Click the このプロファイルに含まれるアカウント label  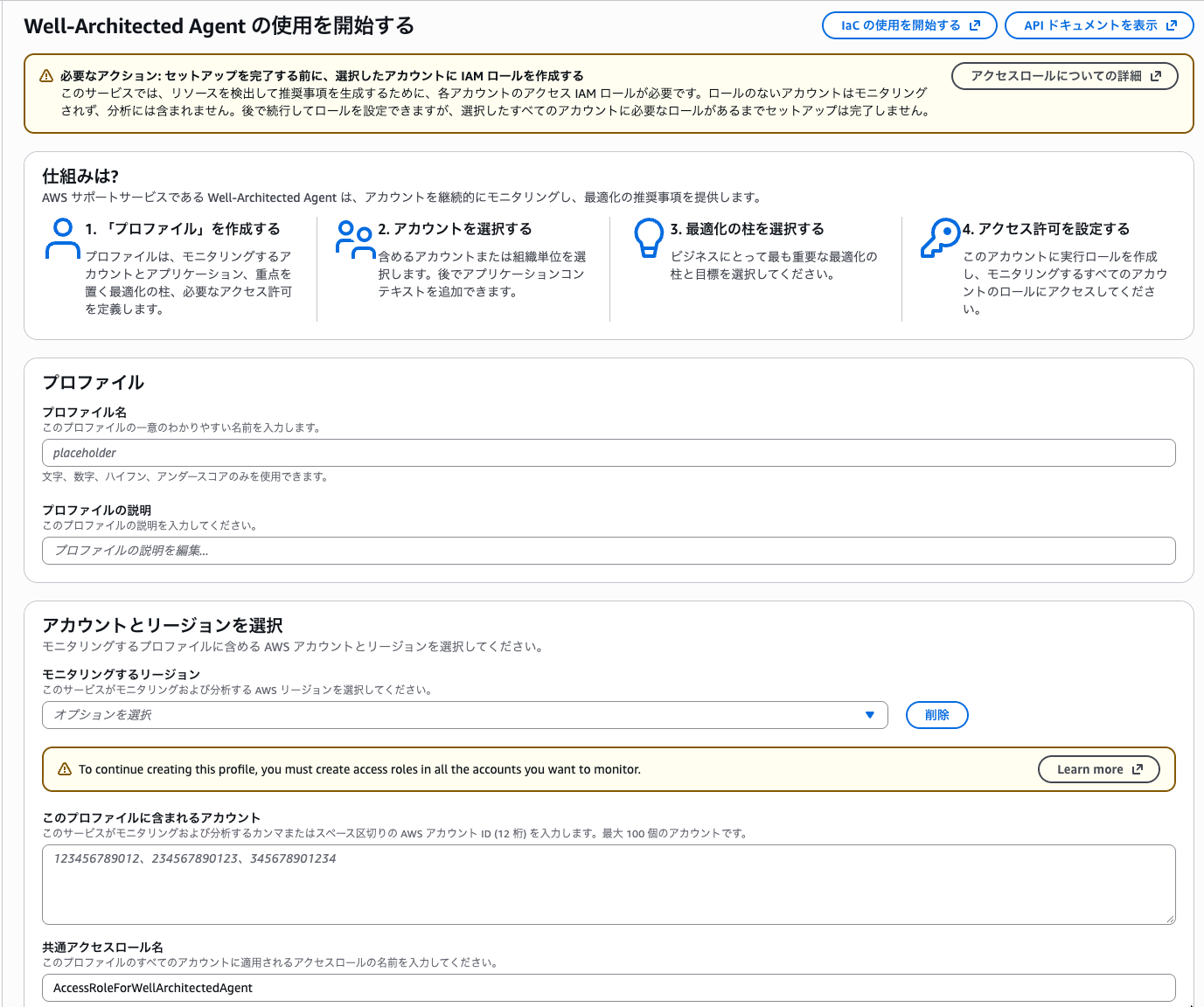click(x=151, y=817)
